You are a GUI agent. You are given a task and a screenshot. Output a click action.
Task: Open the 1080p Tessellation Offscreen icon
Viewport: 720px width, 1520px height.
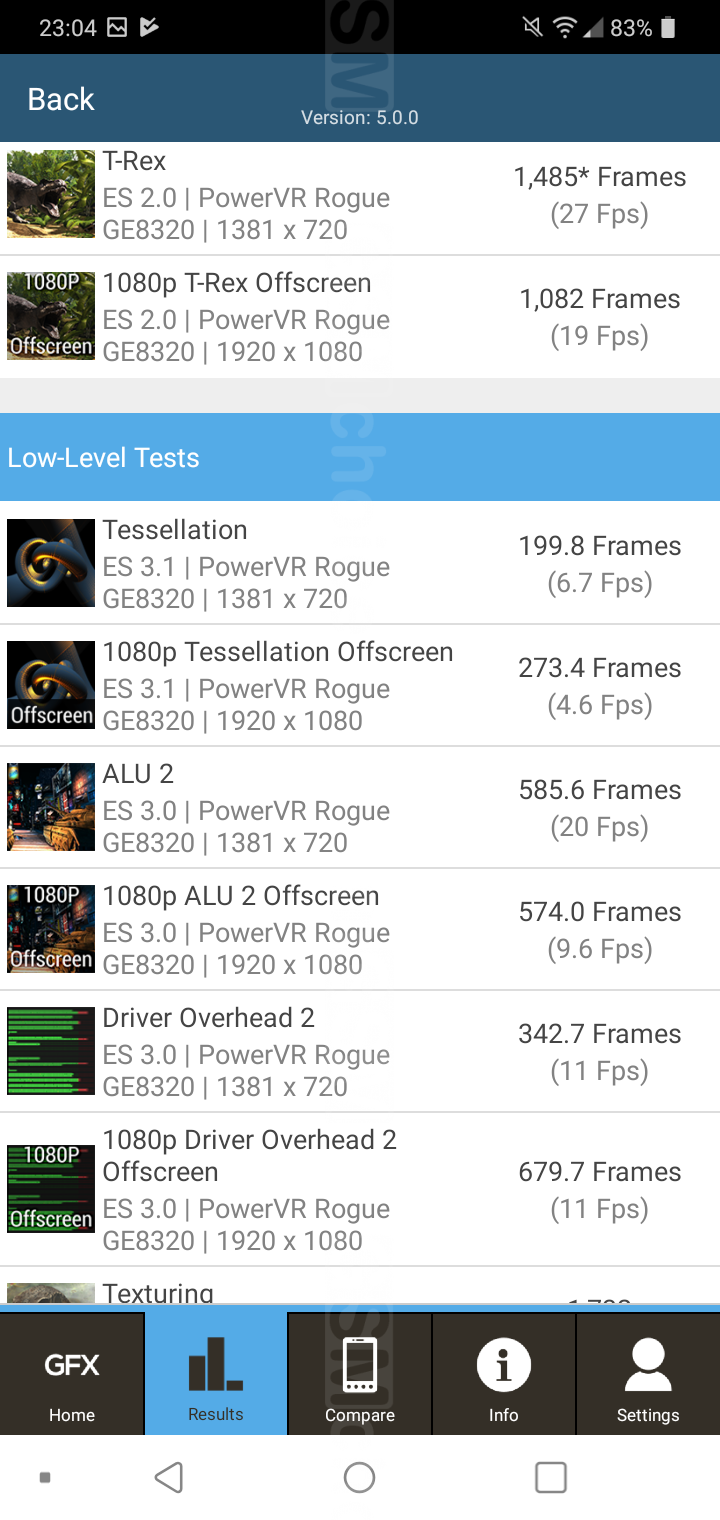51,685
